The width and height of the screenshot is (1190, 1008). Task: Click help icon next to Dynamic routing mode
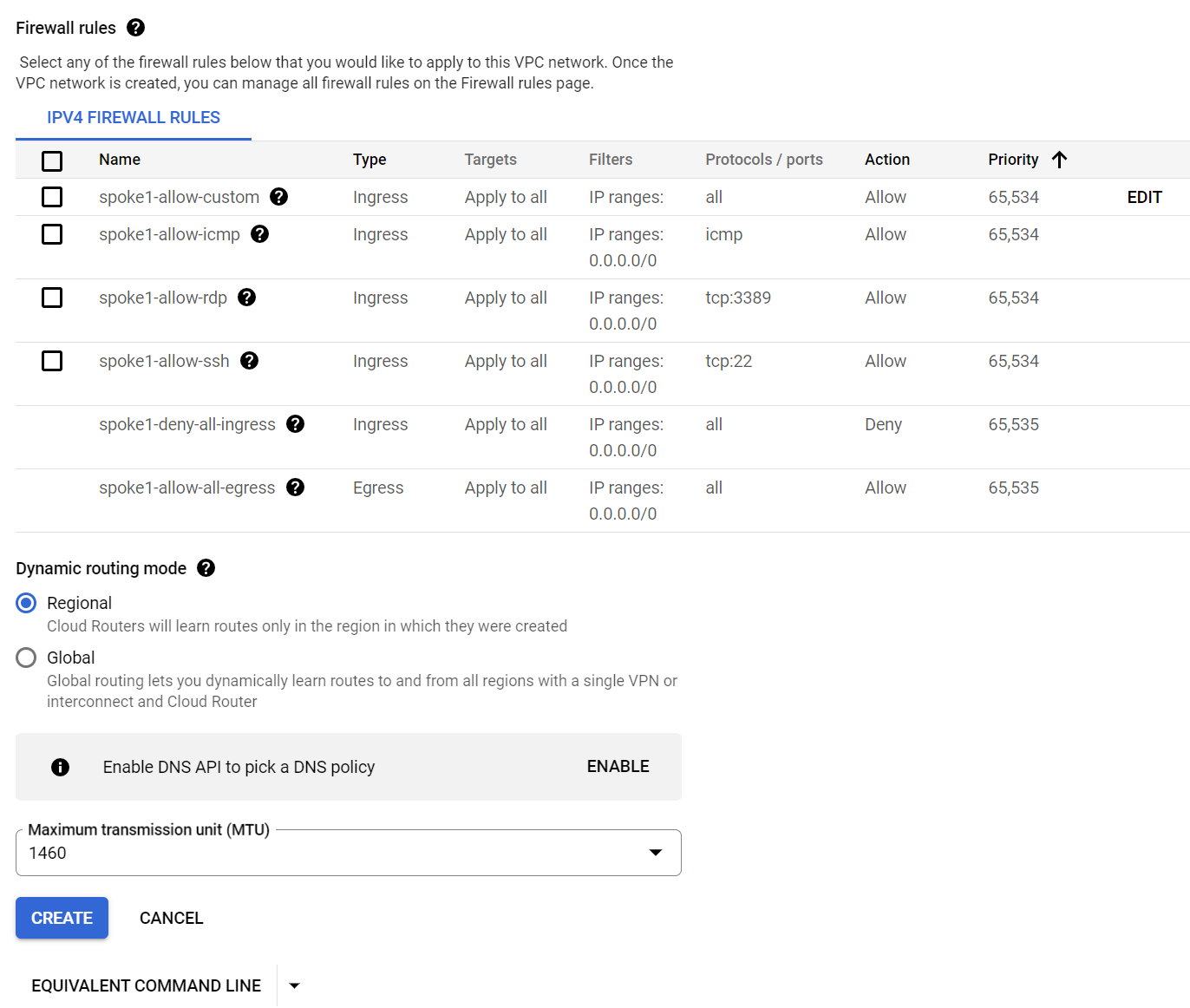pos(206,568)
